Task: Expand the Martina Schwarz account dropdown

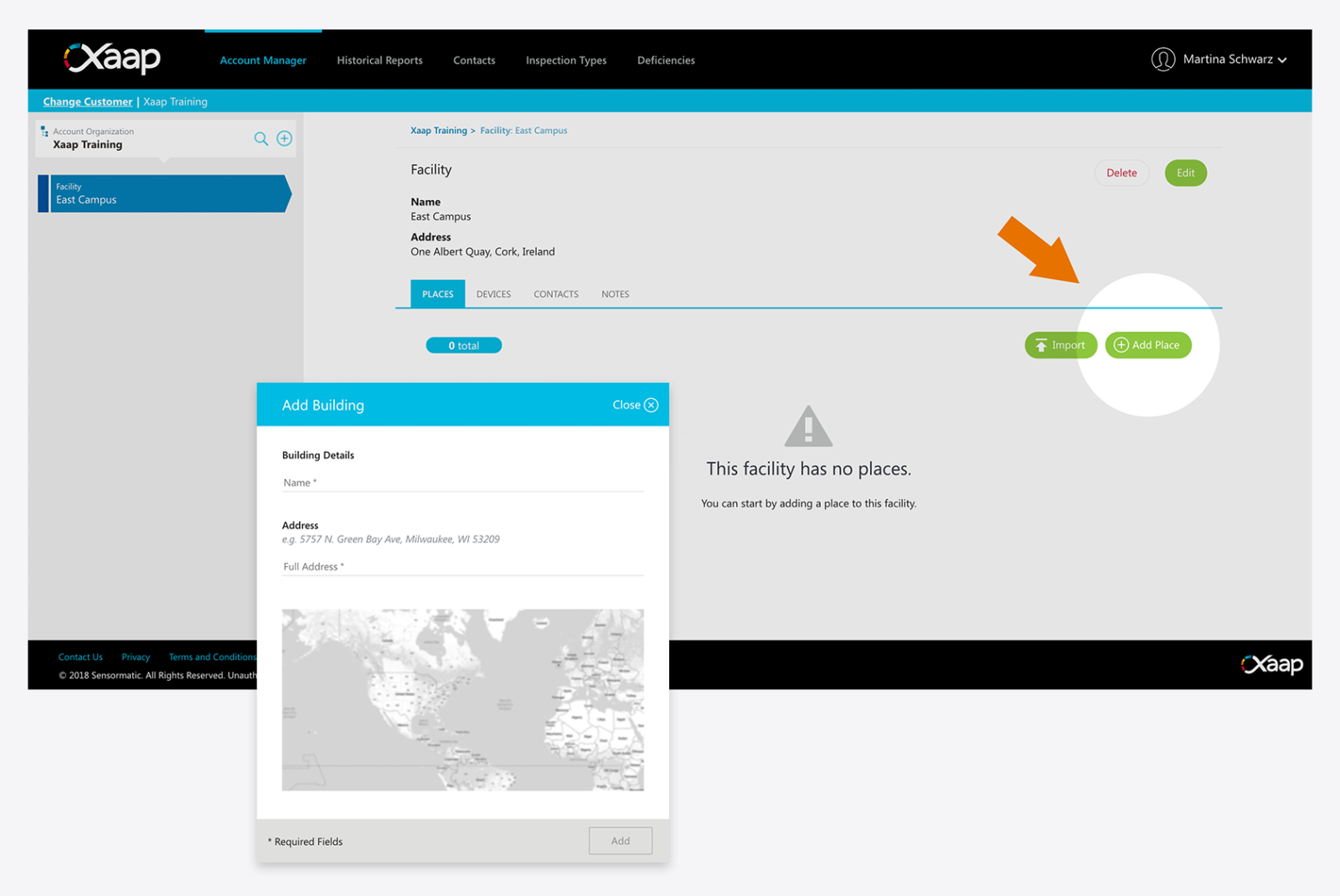Action: [x=1283, y=60]
